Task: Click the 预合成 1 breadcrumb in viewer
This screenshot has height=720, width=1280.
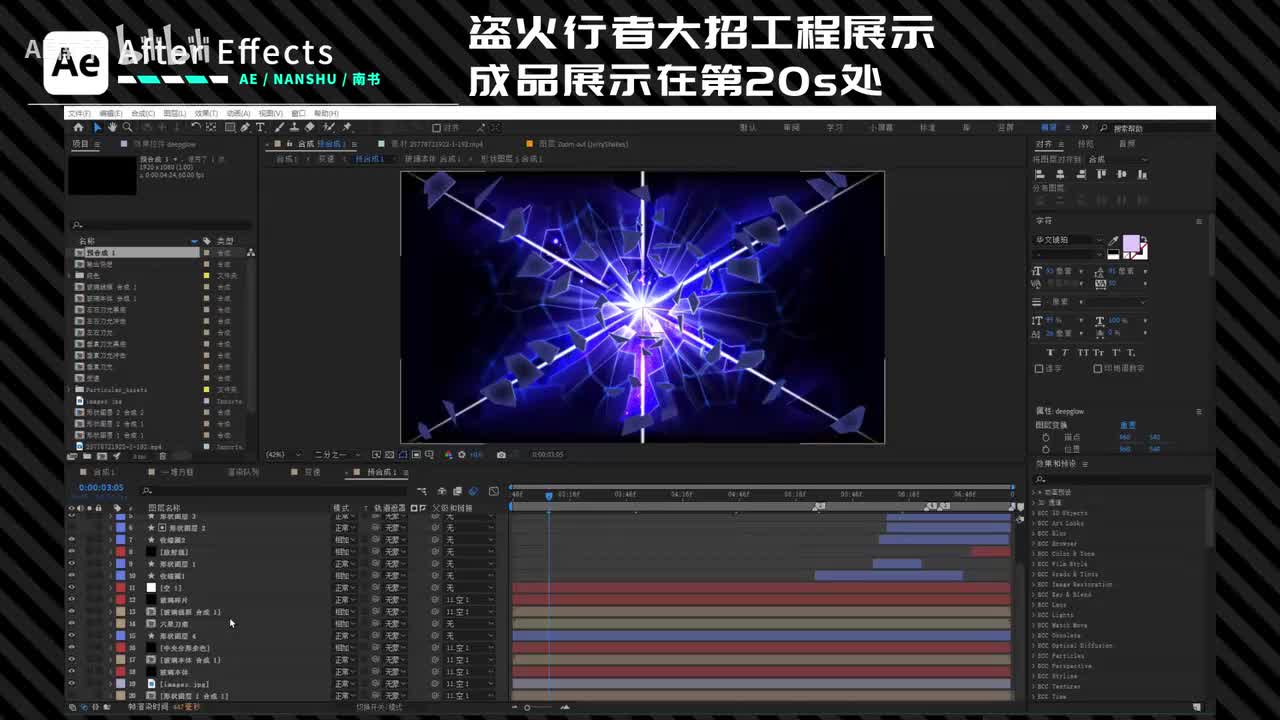Action: pos(370,159)
